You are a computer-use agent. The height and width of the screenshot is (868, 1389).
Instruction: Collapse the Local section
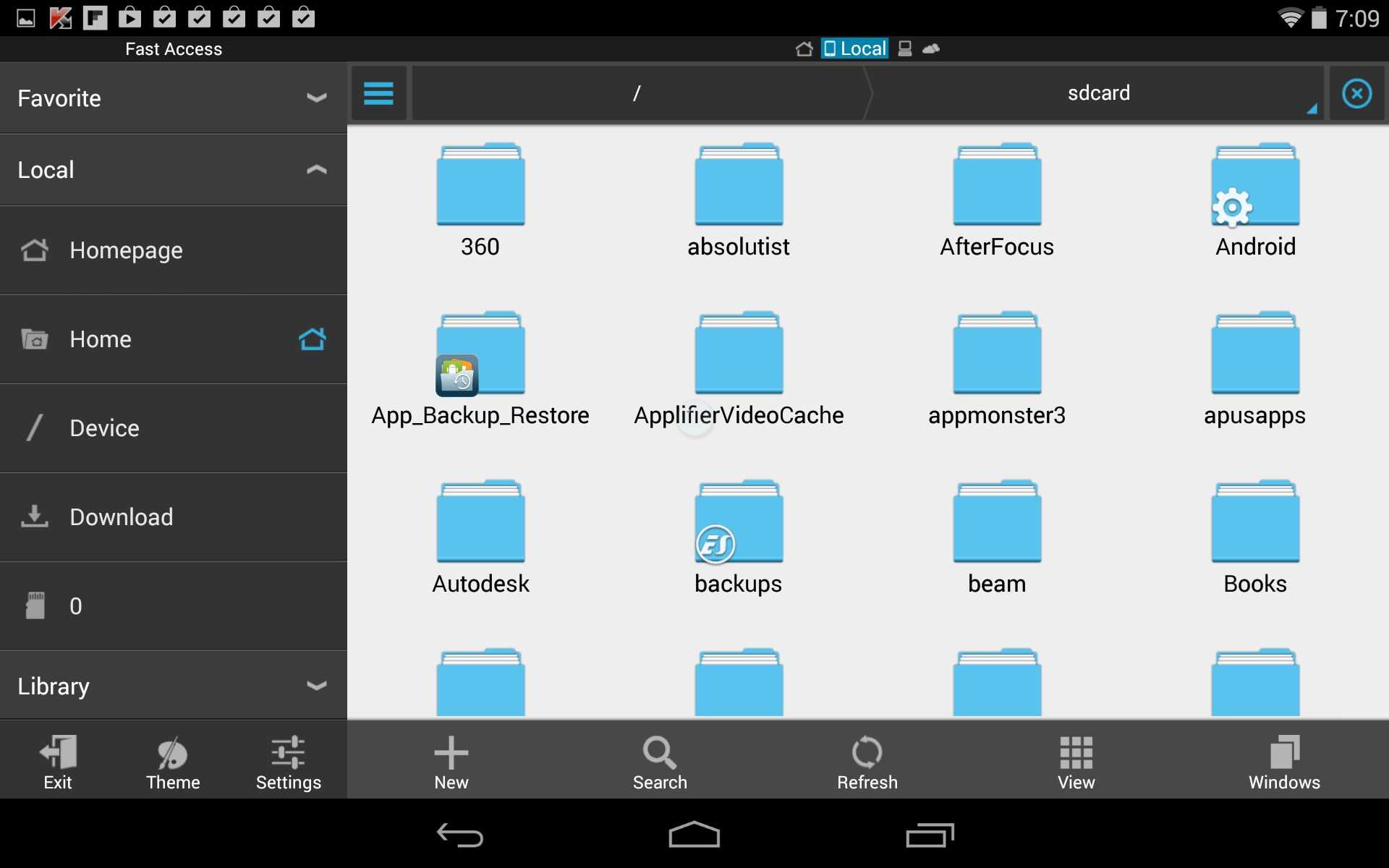point(316,170)
